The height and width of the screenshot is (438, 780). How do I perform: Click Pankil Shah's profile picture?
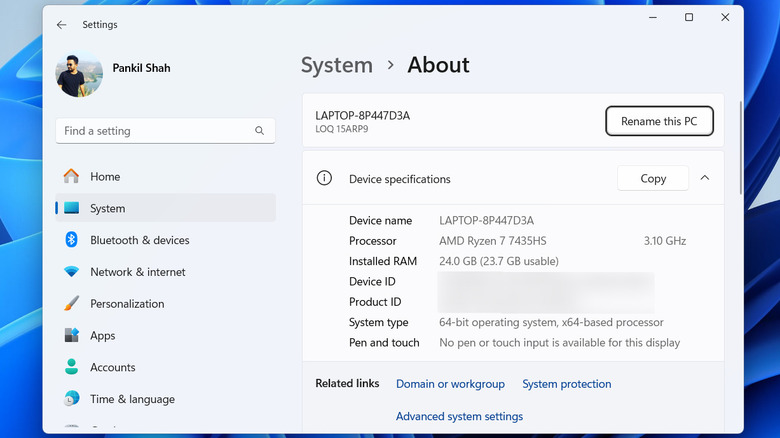click(x=79, y=74)
